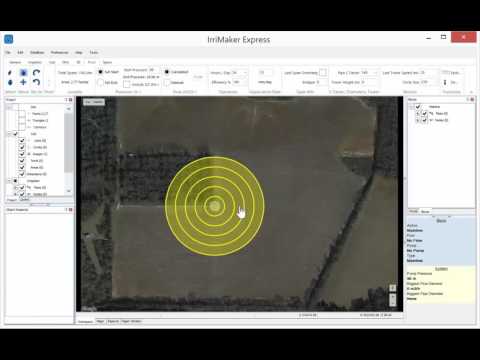Click the map type button at map top-left

[94, 102]
